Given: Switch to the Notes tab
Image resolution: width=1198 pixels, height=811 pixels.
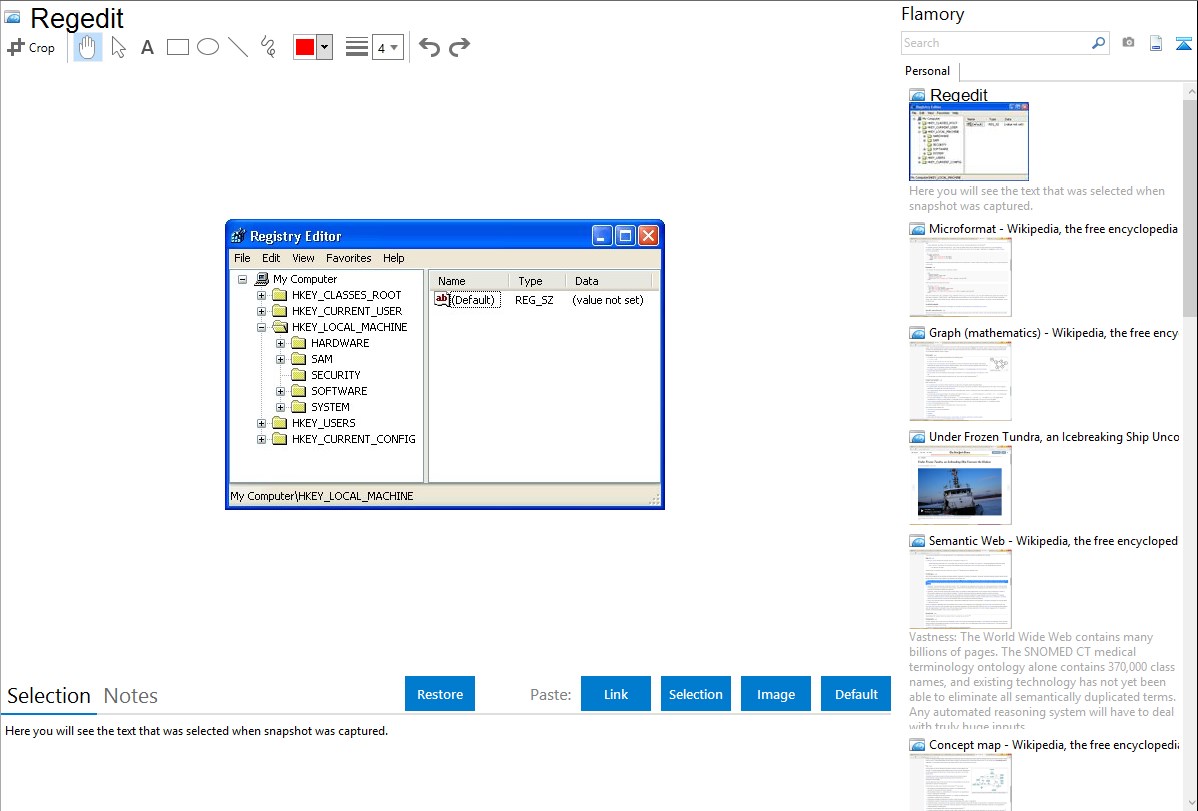Looking at the screenshot, I should point(131,696).
